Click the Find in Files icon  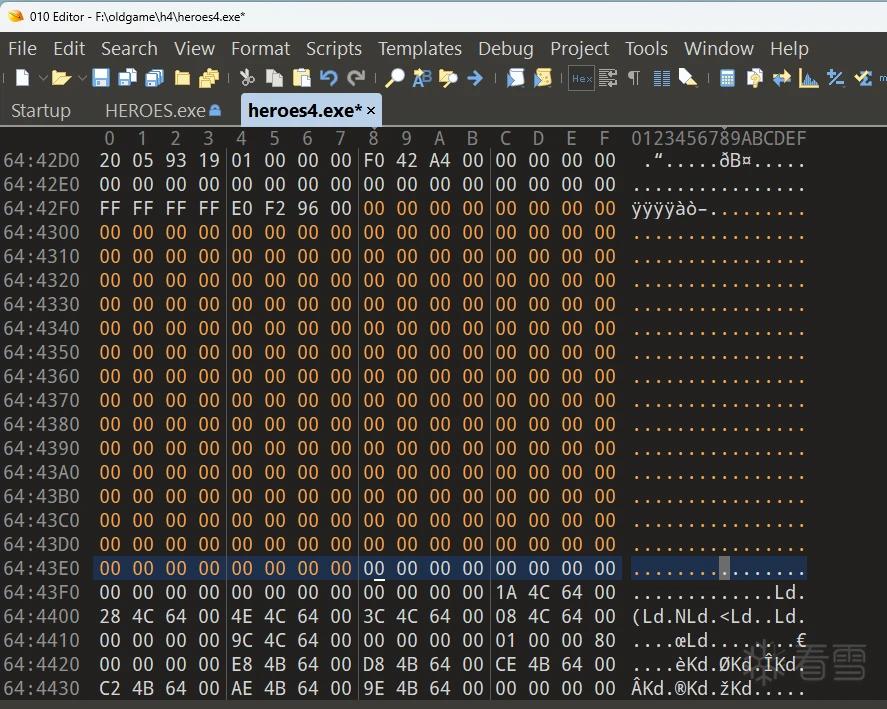(448, 78)
